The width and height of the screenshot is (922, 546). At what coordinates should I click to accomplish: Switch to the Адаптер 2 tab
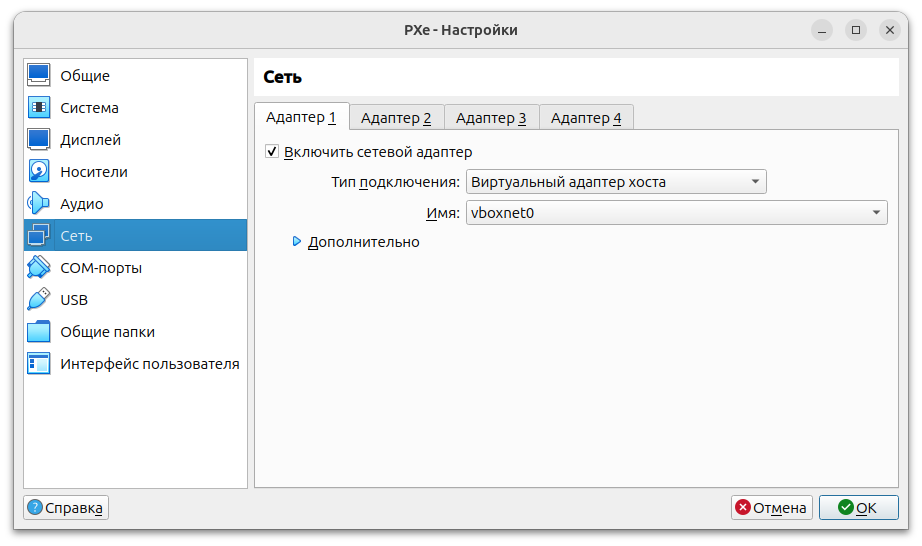tap(396, 118)
